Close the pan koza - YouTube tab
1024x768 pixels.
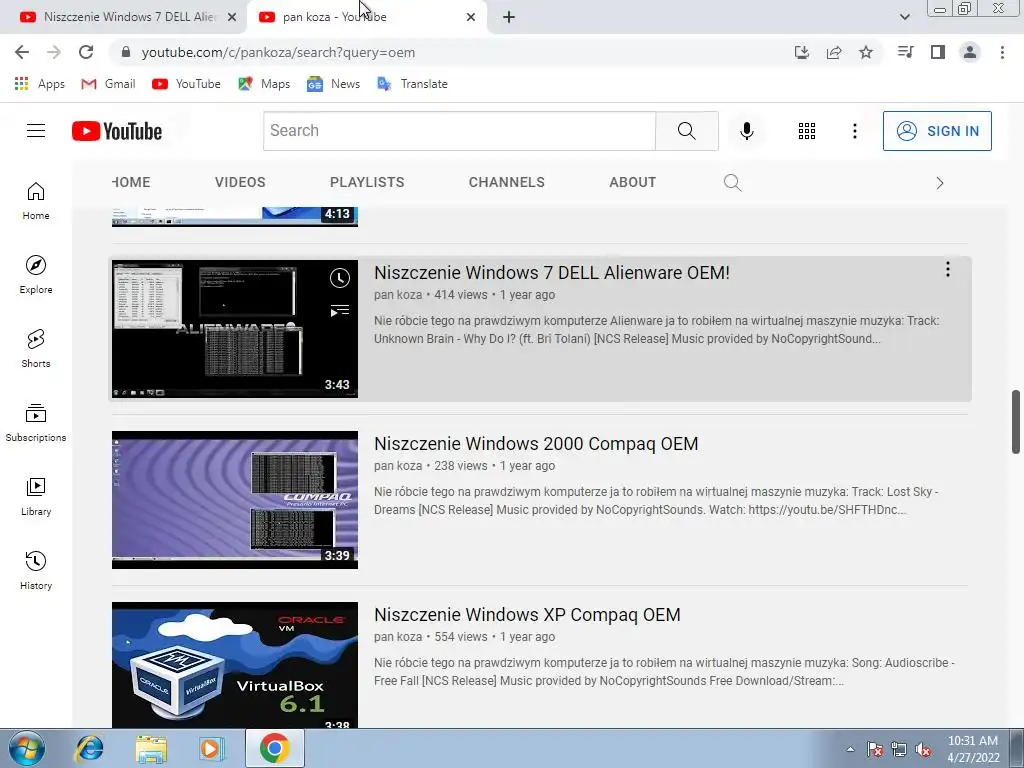(x=471, y=17)
